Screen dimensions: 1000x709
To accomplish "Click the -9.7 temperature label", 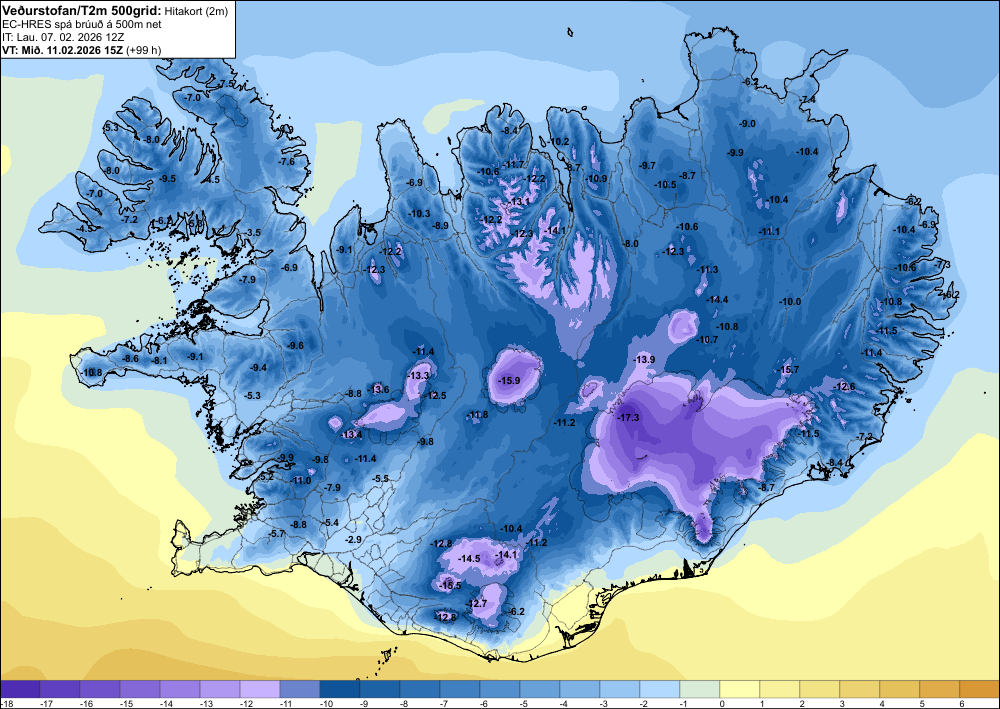I will click(x=647, y=165).
